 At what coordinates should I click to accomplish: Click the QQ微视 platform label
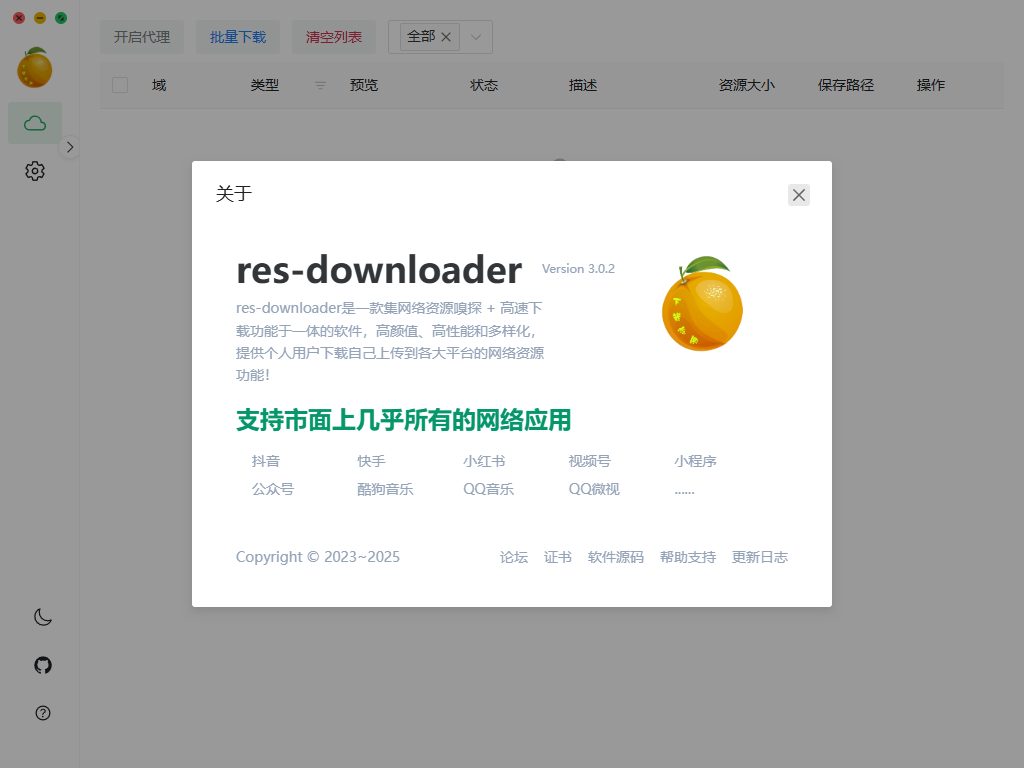point(594,489)
